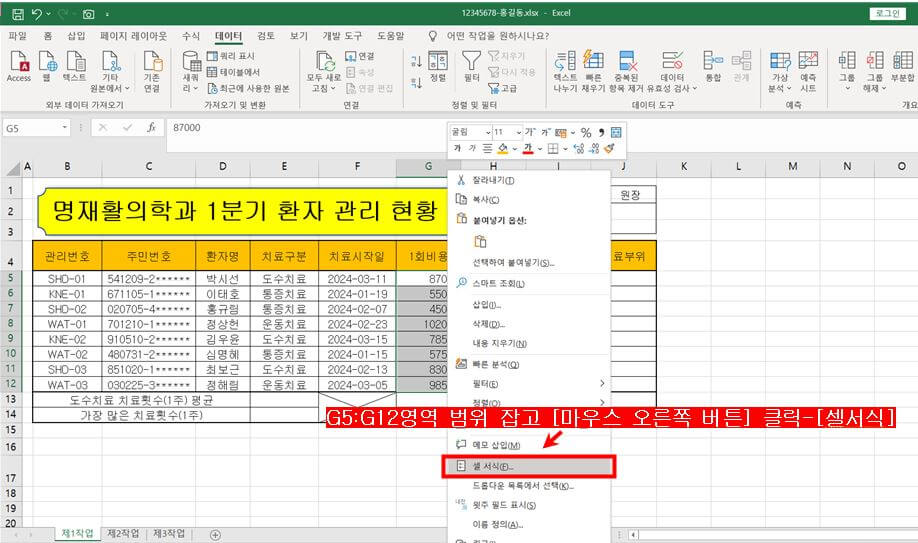Click 삭제 in context menu
The image size is (918, 543).
pyautogui.click(x=530, y=324)
